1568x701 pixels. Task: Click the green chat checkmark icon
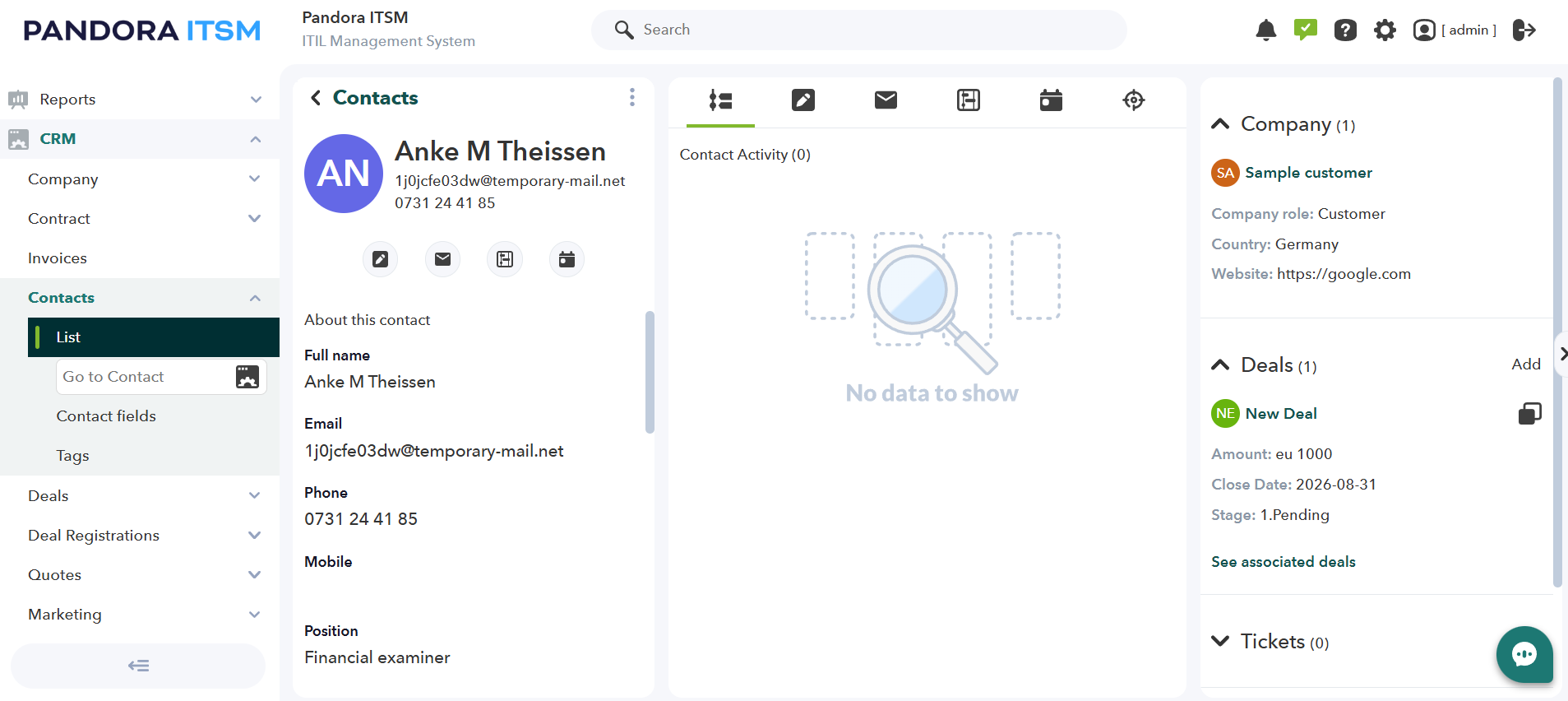coord(1305,30)
